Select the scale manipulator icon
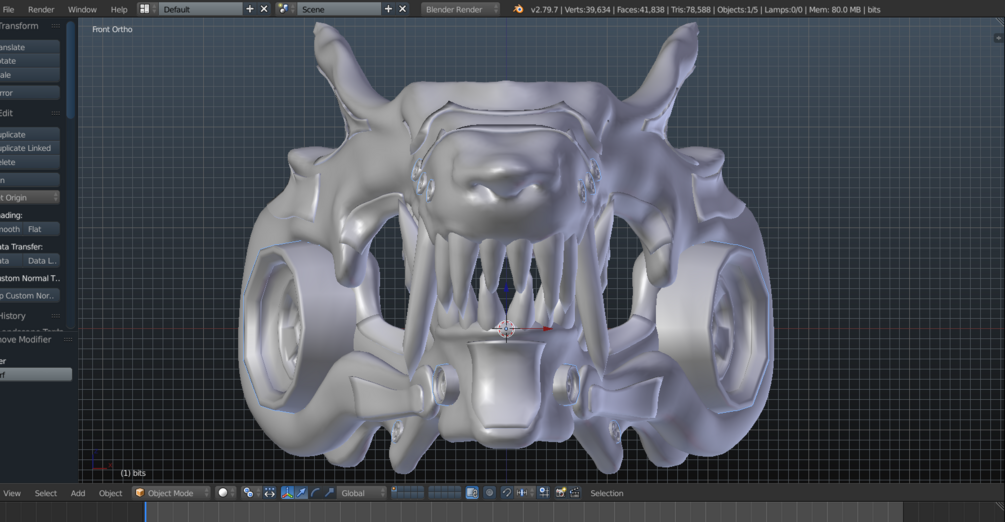Viewport: 1005px width, 522px height. 329,493
